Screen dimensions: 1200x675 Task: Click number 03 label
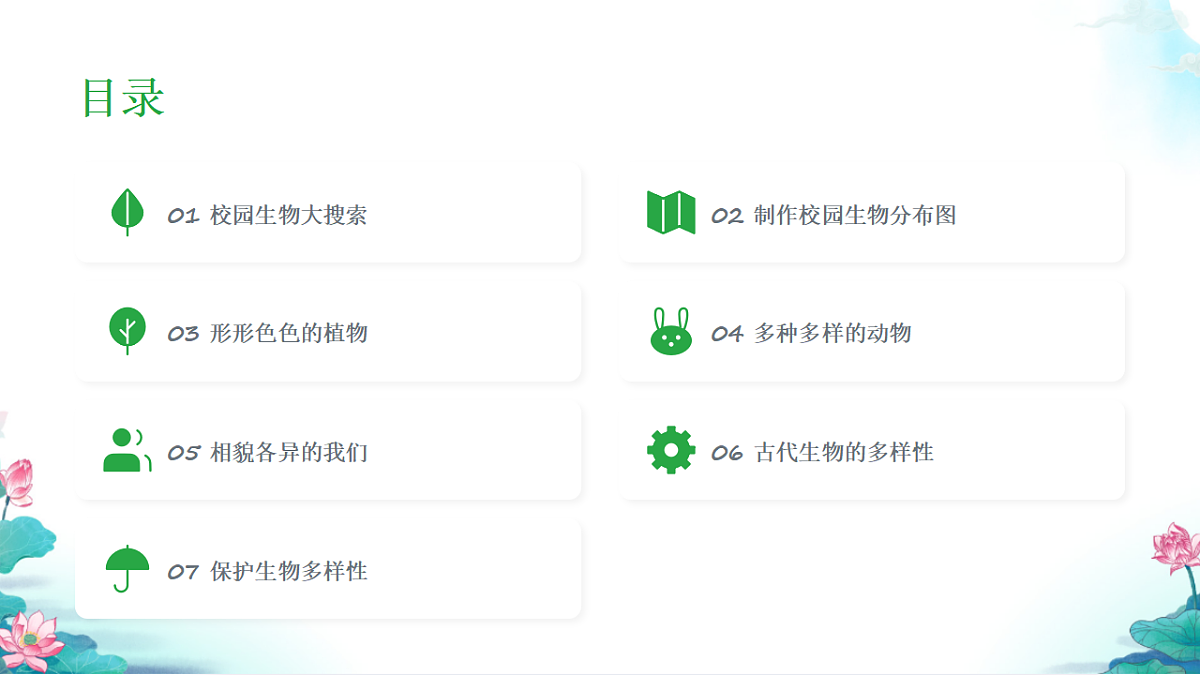(183, 334)
